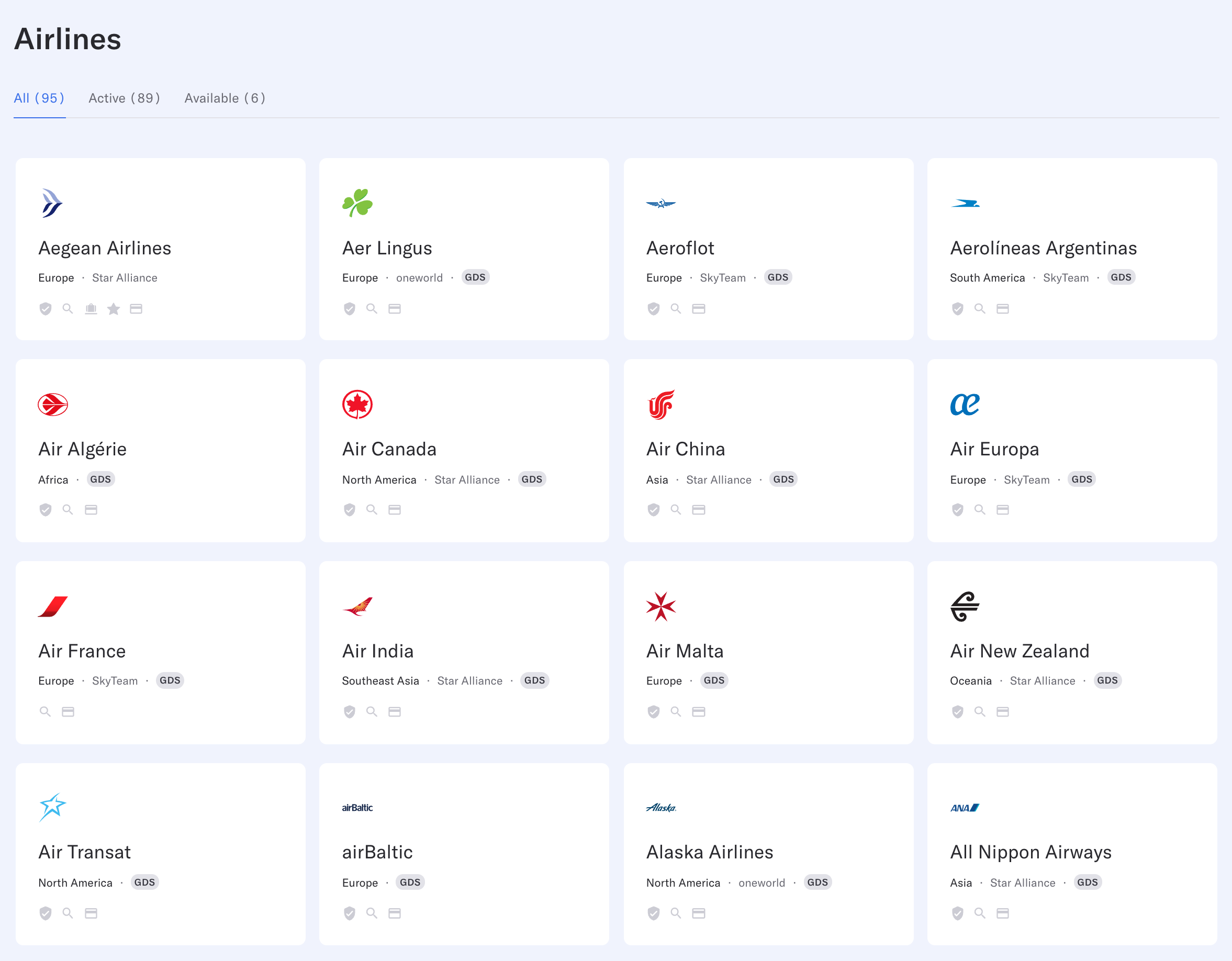Click the GDS badge on Air Europa
1232x961 pixels.
[x=1081, y=479]
